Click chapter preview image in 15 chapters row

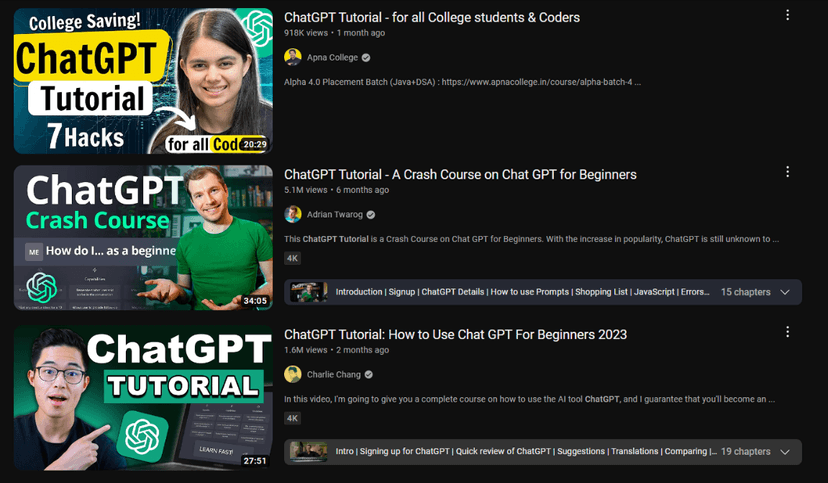(x=309, y=292)
